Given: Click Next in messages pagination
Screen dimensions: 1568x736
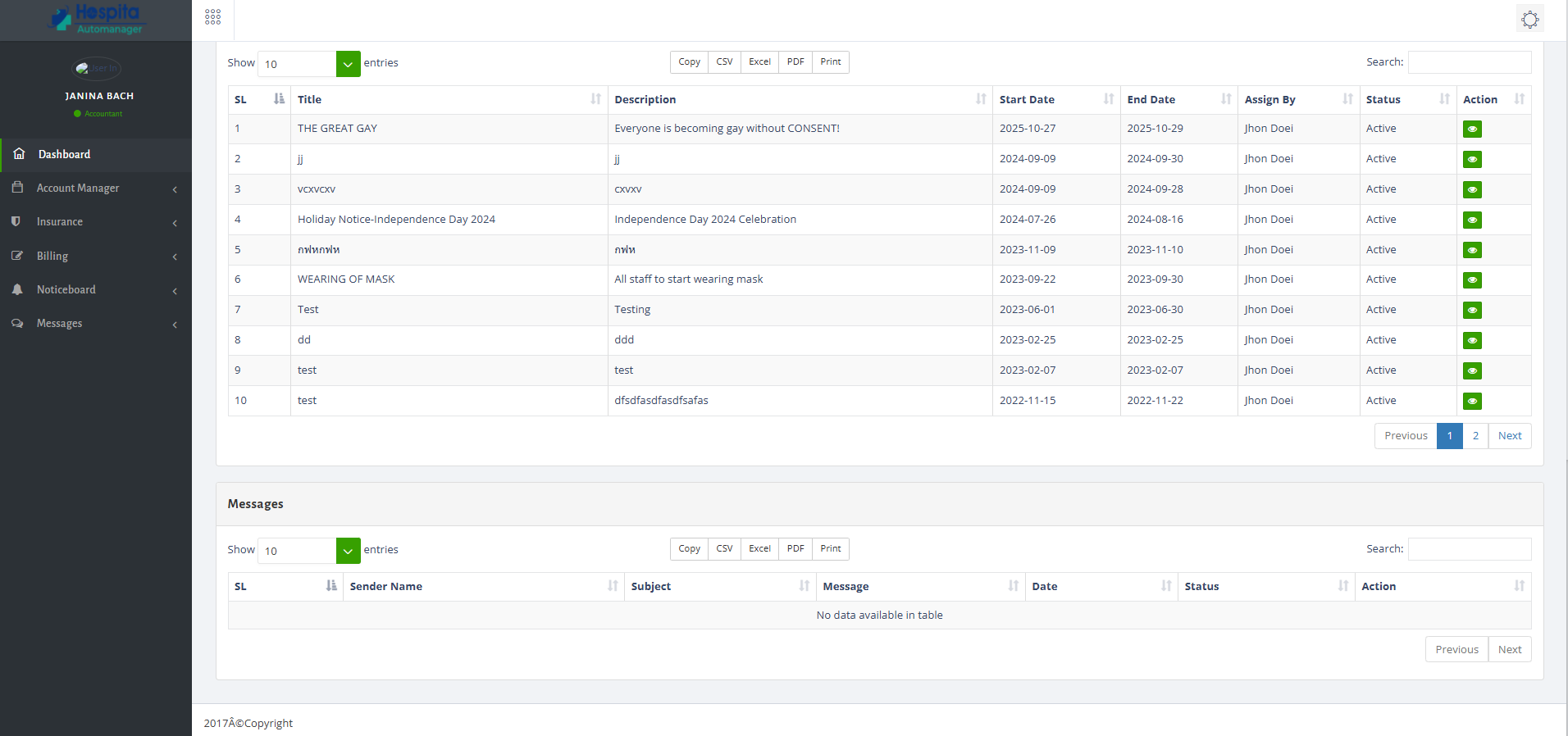Looking at the screenshot, I should point(1510,650).
